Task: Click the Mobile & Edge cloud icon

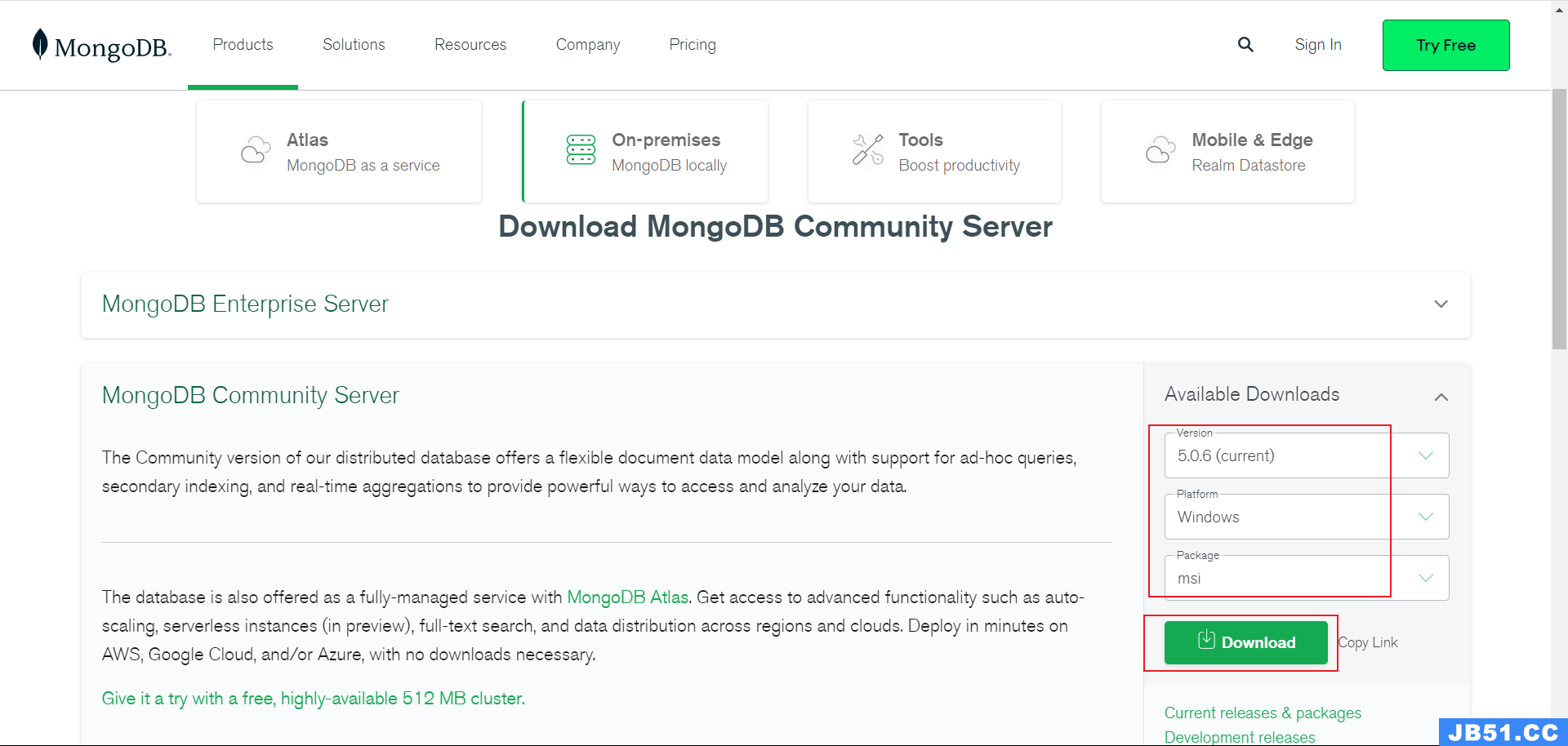Action: point(1160,150)
